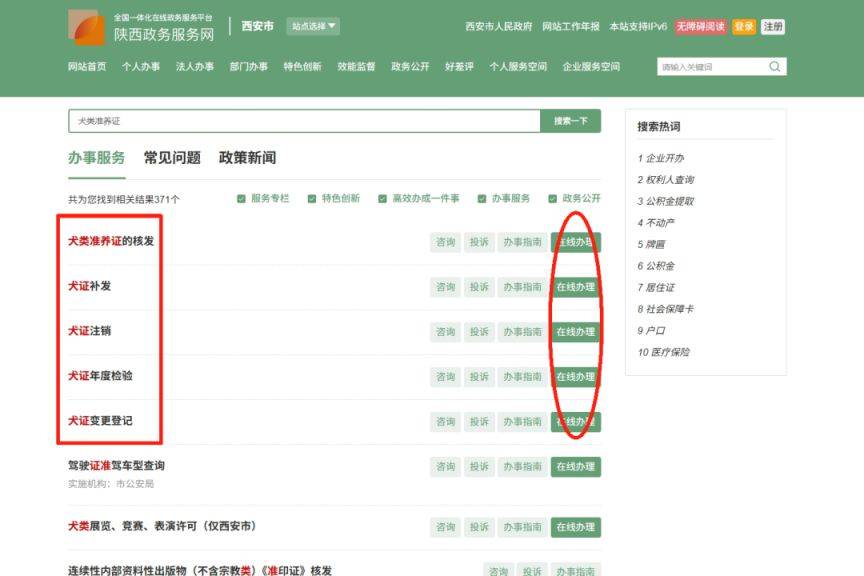This screenshot has width=864, height=576.
Task: Open the 个人办事 menu item
Action: pyautogui.click(x=140, y=67)
